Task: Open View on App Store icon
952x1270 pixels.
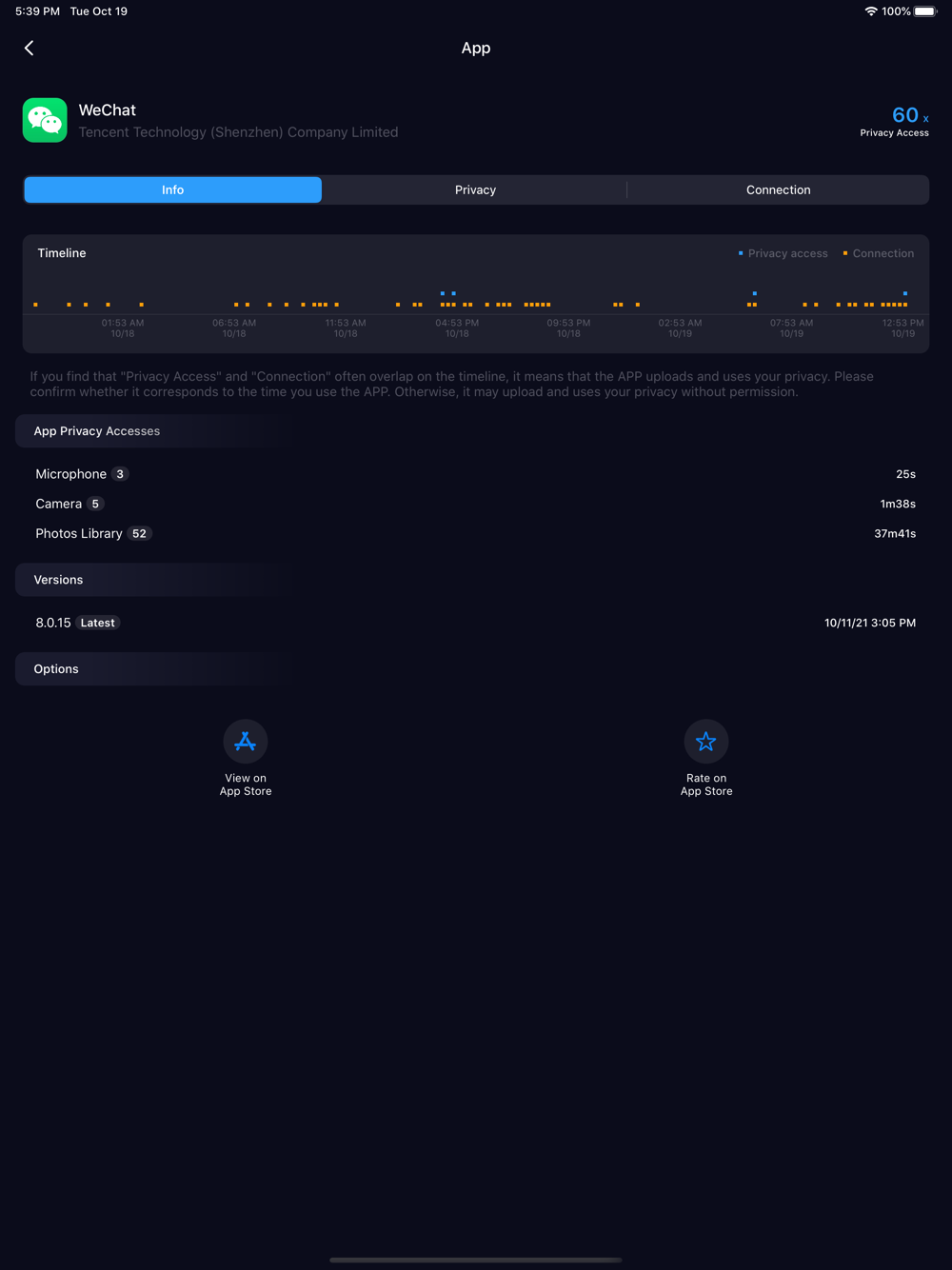Action: [246, 741]
